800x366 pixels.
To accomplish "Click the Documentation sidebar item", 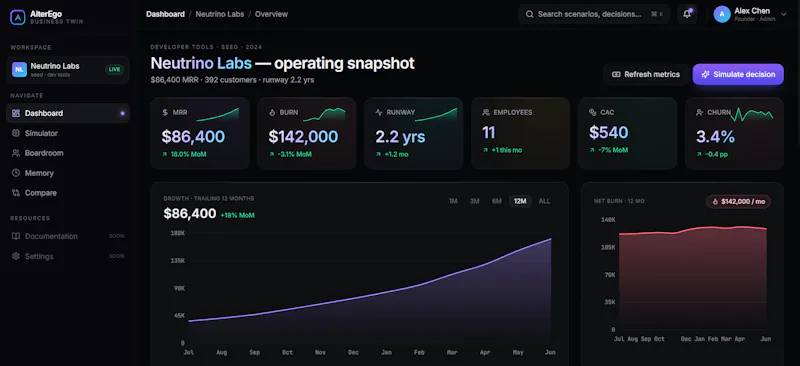I will 68,236.
